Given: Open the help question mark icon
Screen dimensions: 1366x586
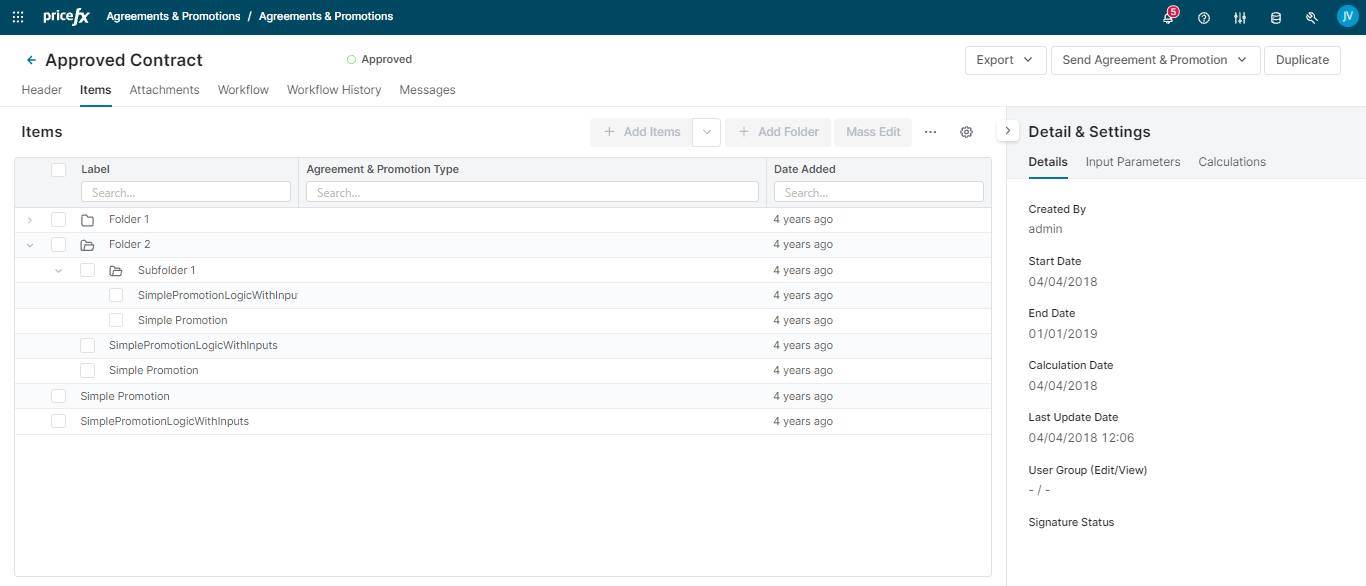Looking at the screenshot, I should 1204,17.
